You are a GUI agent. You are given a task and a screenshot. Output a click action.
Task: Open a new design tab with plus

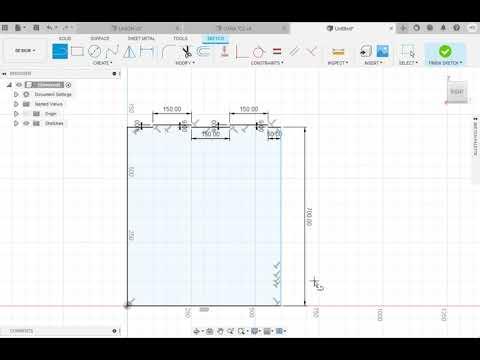click(403, 28)
